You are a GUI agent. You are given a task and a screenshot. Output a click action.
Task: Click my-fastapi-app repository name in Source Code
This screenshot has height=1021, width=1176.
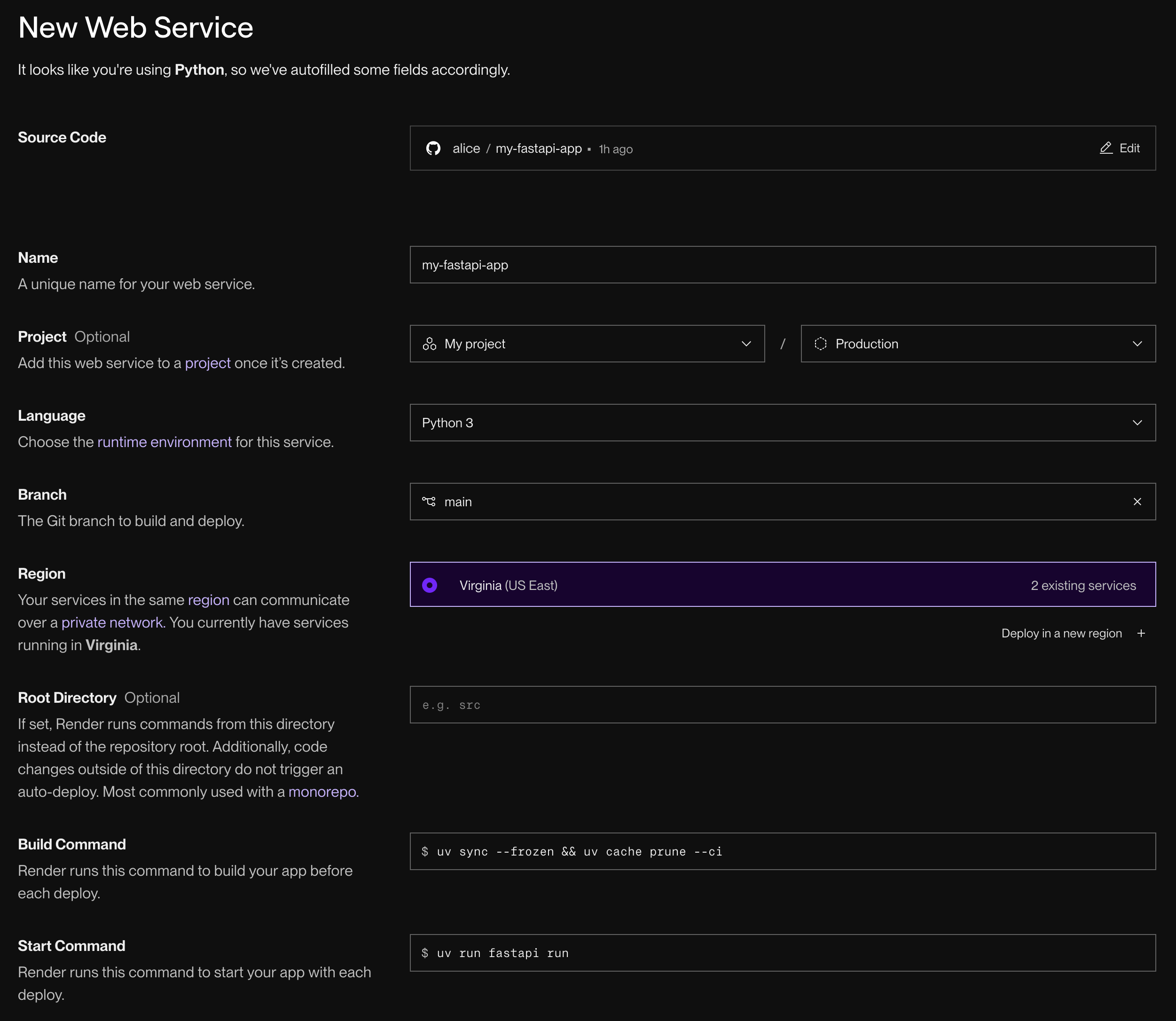(x=539, y=148)
